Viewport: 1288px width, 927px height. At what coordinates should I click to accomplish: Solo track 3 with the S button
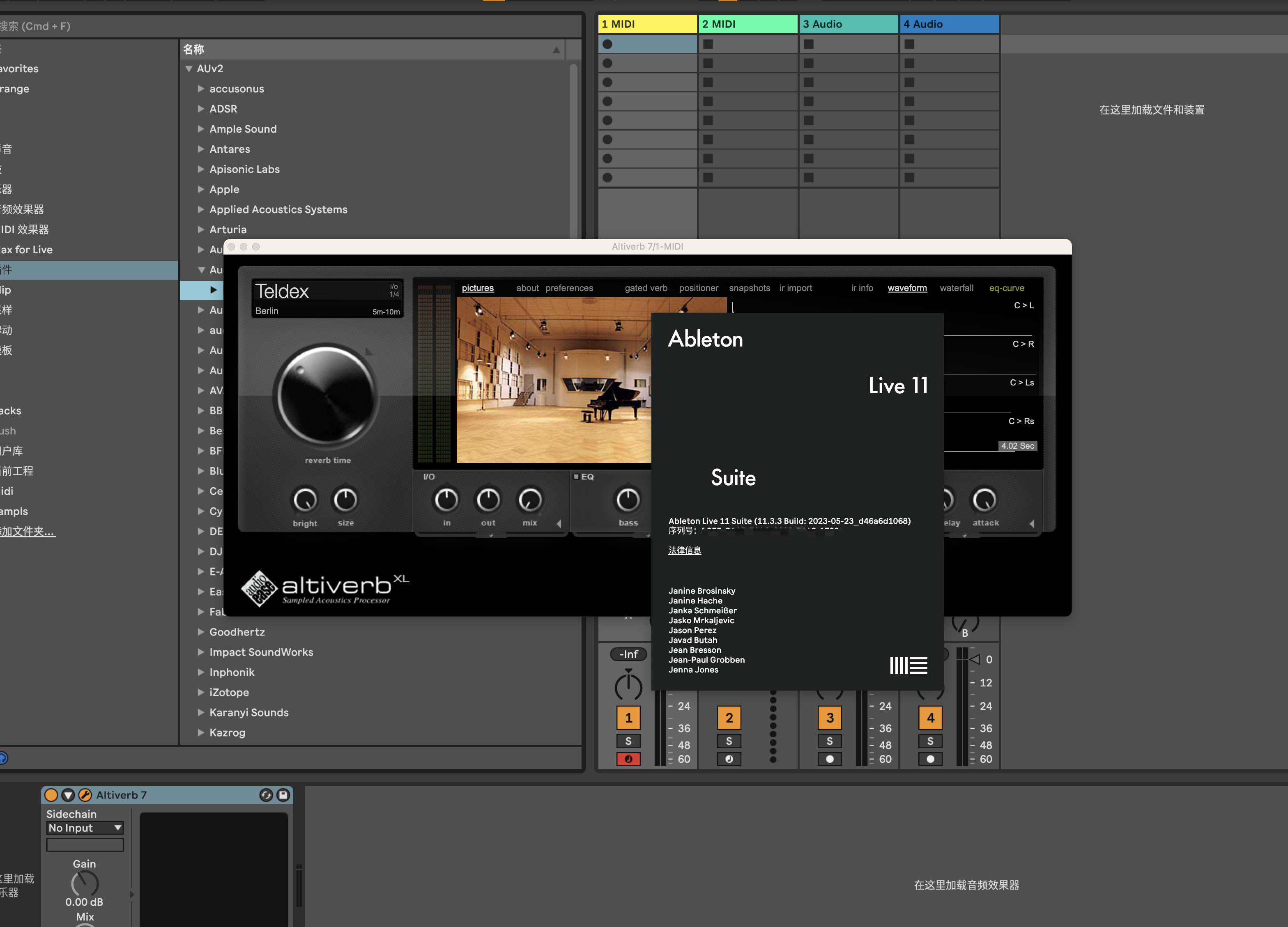(830, 741)
